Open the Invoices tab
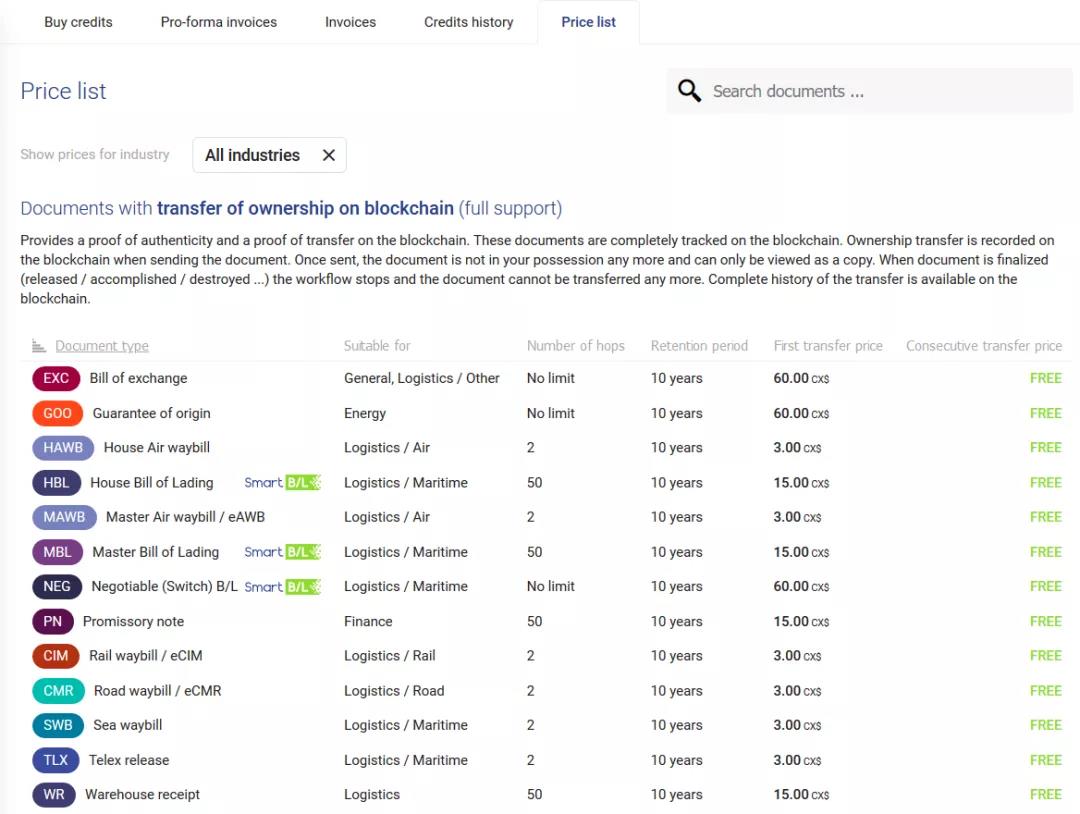The height and width of the screenshot is (814, 1080). (350, 22)
